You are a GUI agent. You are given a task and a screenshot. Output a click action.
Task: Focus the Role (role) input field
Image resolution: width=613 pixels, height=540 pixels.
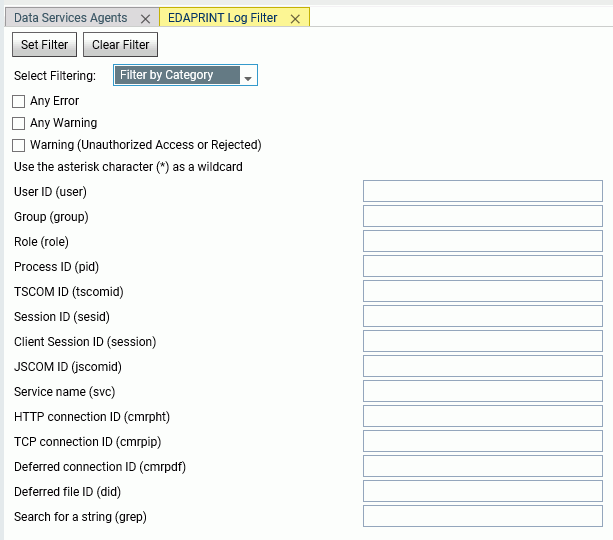(483, 241)
